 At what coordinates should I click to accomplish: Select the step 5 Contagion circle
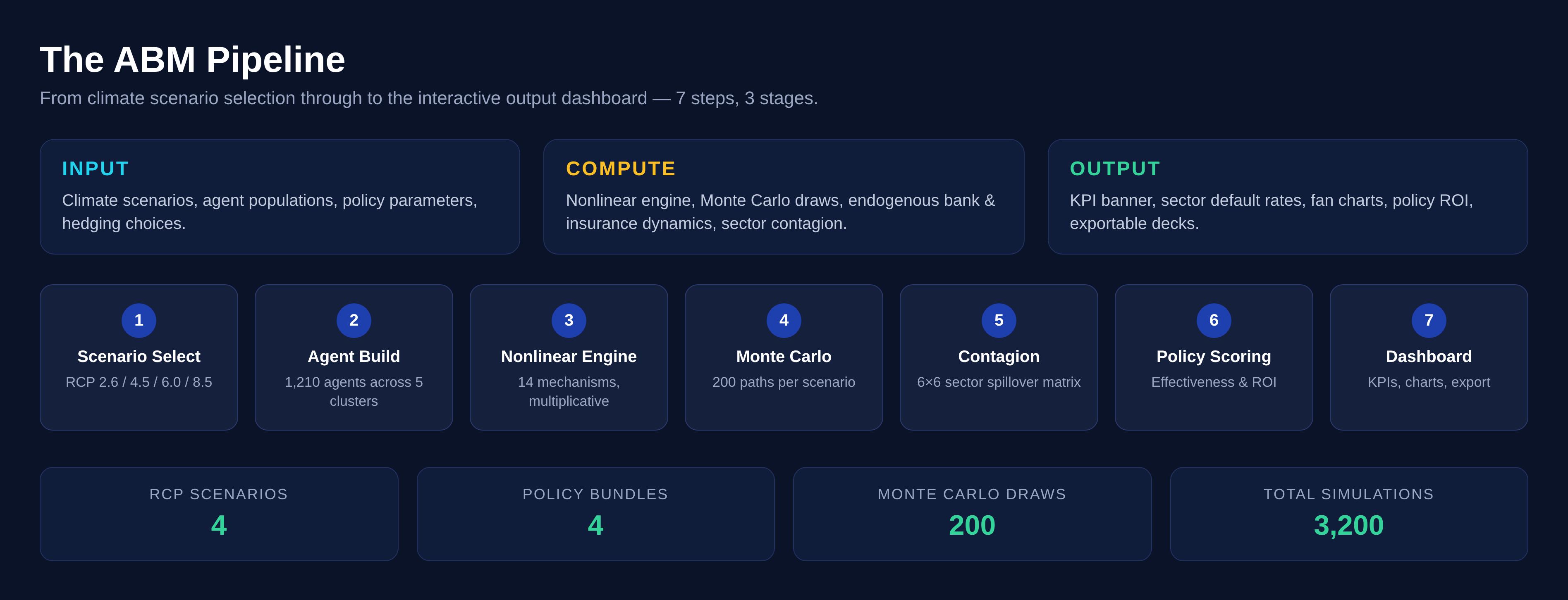998,320
